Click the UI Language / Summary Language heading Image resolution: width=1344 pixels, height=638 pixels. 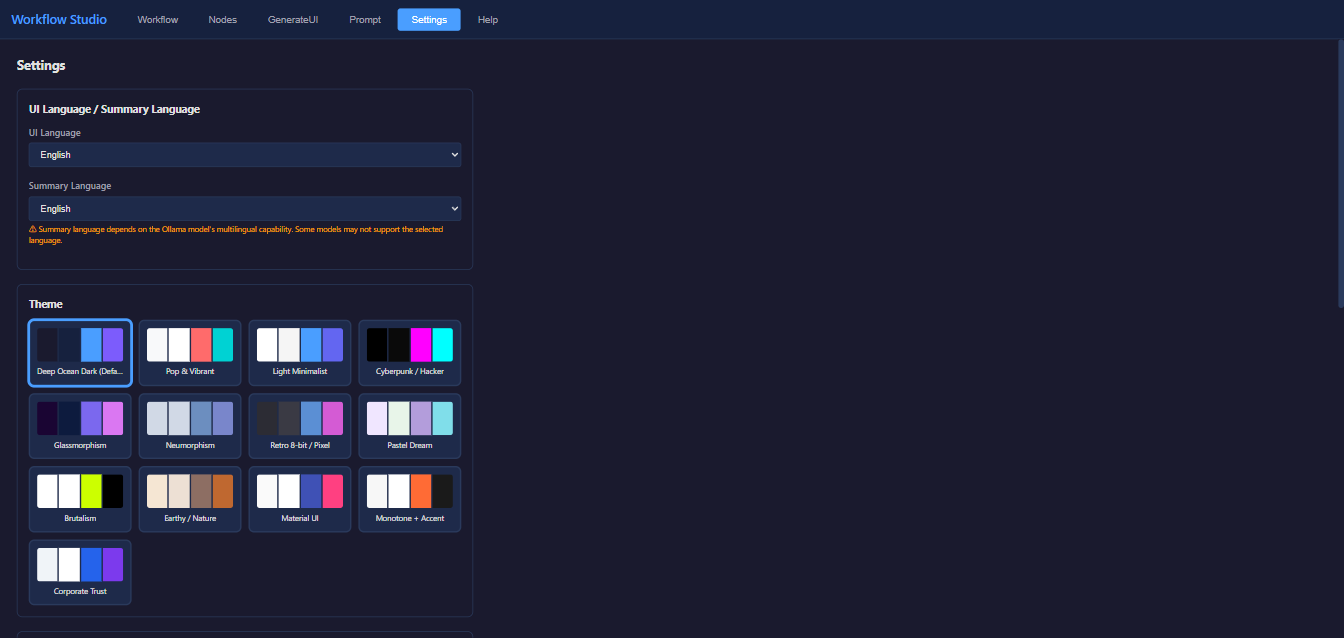point(114,109)
